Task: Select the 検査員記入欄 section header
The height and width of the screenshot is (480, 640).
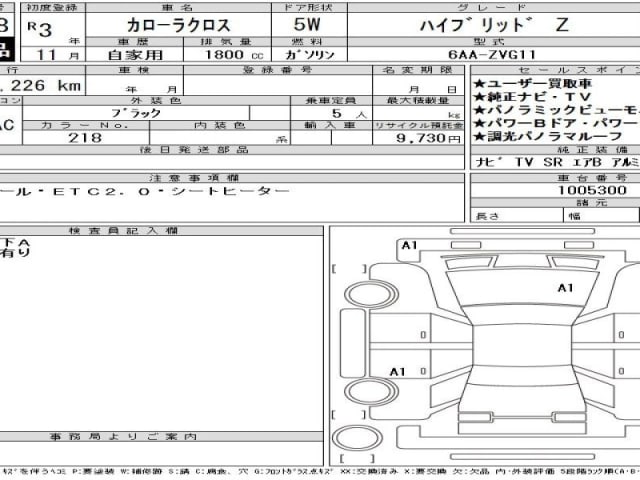Action: point(123,231)
